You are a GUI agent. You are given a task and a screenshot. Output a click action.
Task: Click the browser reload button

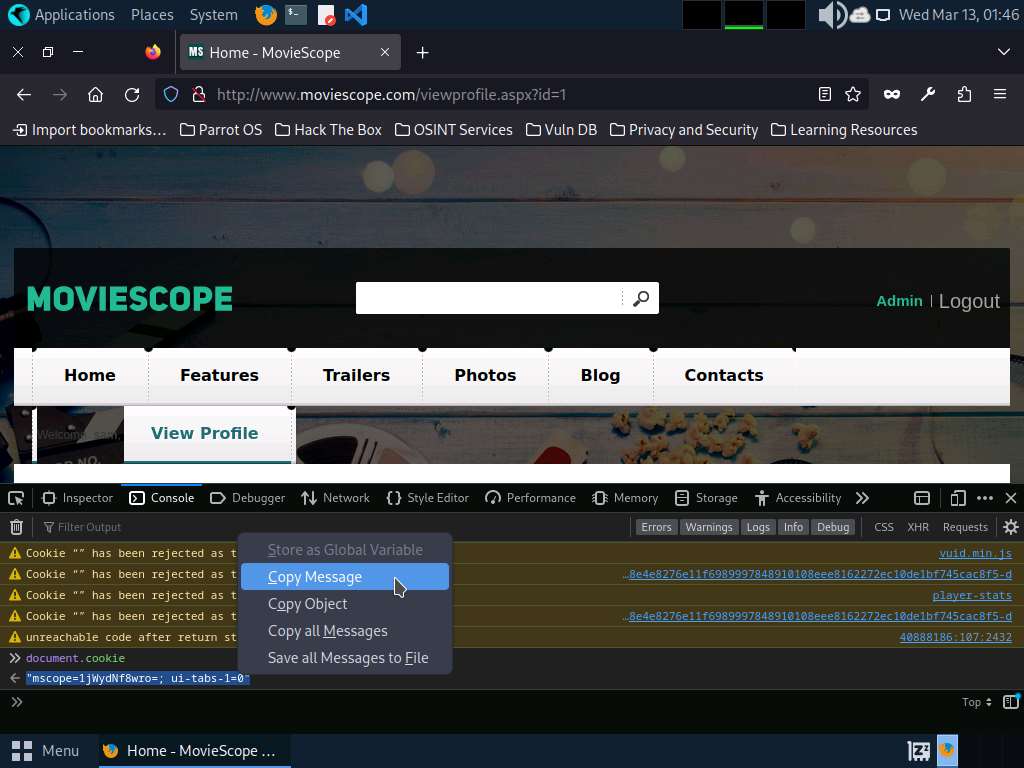point(132,94)
